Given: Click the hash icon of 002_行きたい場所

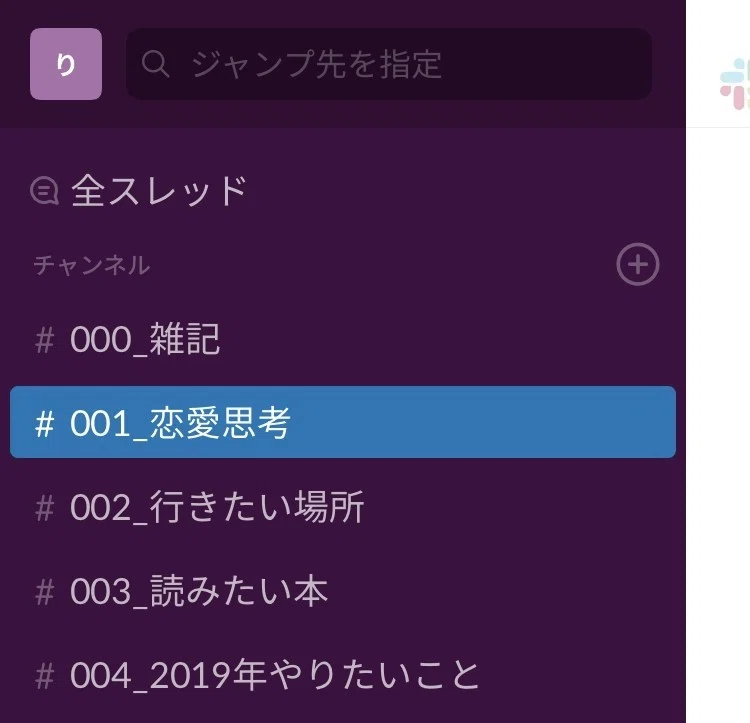Looking at the screenshot, I should pyautogui.click(x=44, y=508).
